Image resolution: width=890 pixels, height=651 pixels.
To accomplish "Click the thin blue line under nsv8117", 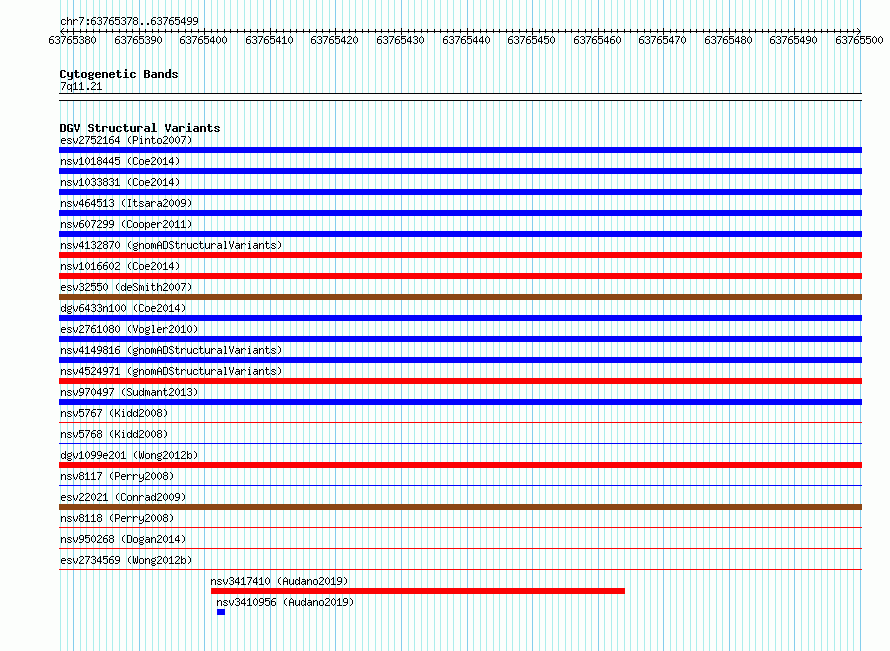I will coord(460,486).
